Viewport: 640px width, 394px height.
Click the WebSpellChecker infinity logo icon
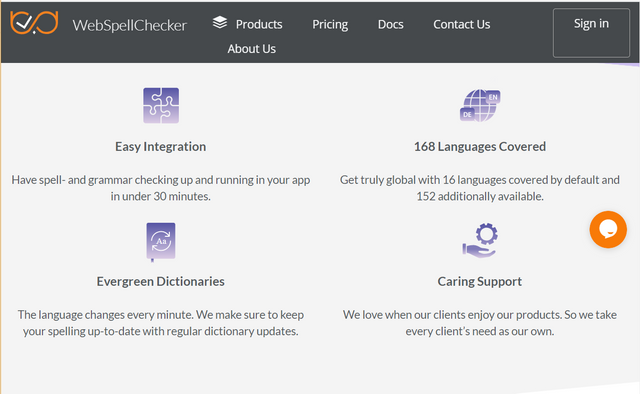(34, 23)
